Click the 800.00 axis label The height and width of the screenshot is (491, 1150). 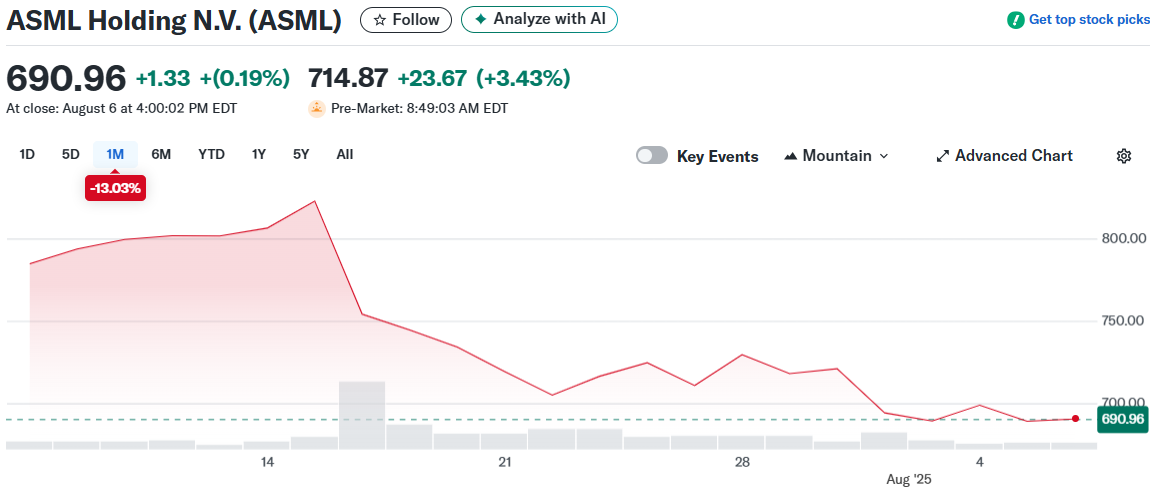click(1122, 239)
